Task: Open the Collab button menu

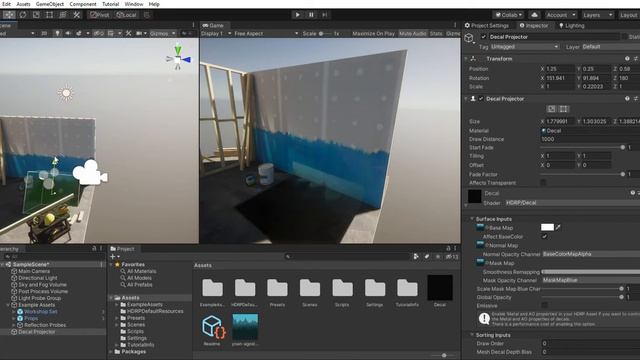Action: pyautogui.click(x=508, y=15)
